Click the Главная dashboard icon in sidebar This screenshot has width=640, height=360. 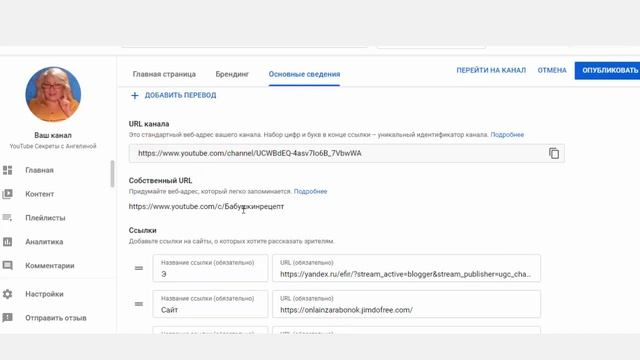(x=7, y=170)
